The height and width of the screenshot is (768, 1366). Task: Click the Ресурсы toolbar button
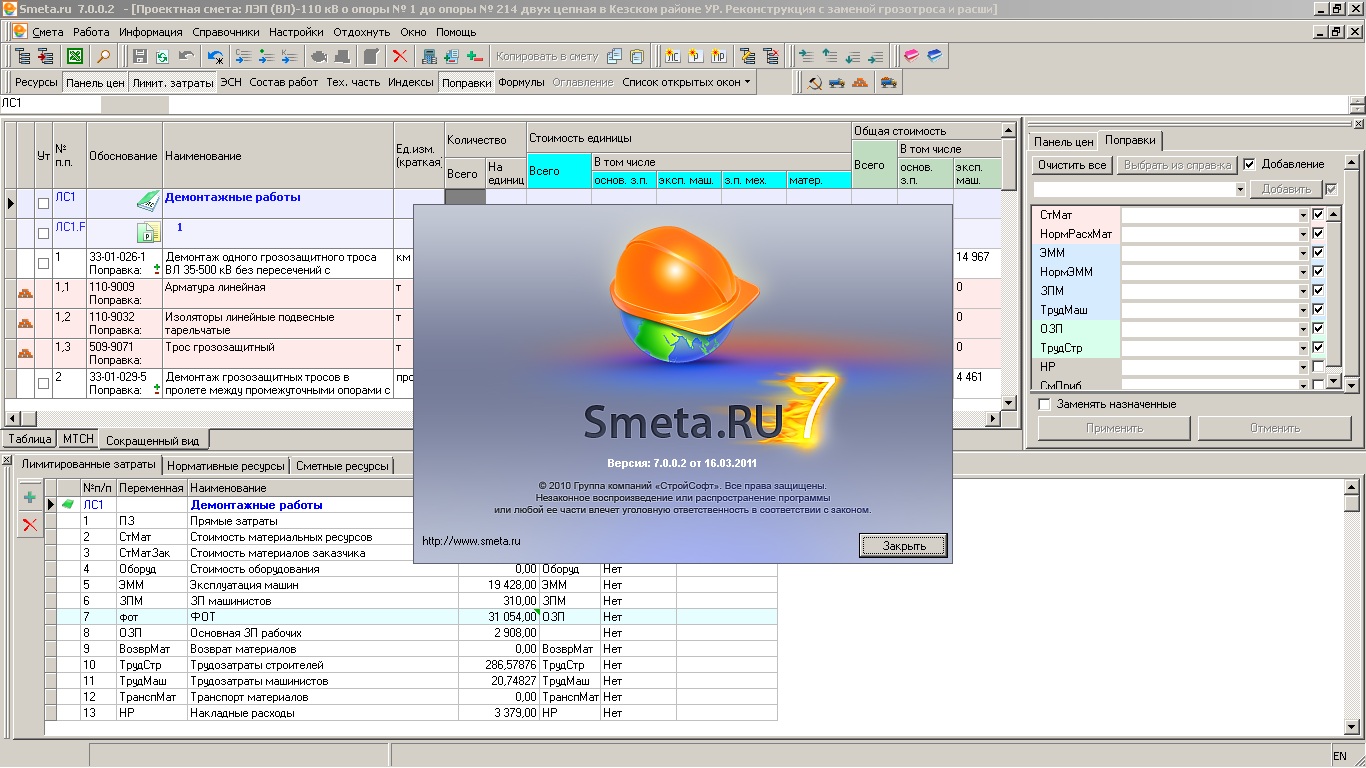[37, 82]
